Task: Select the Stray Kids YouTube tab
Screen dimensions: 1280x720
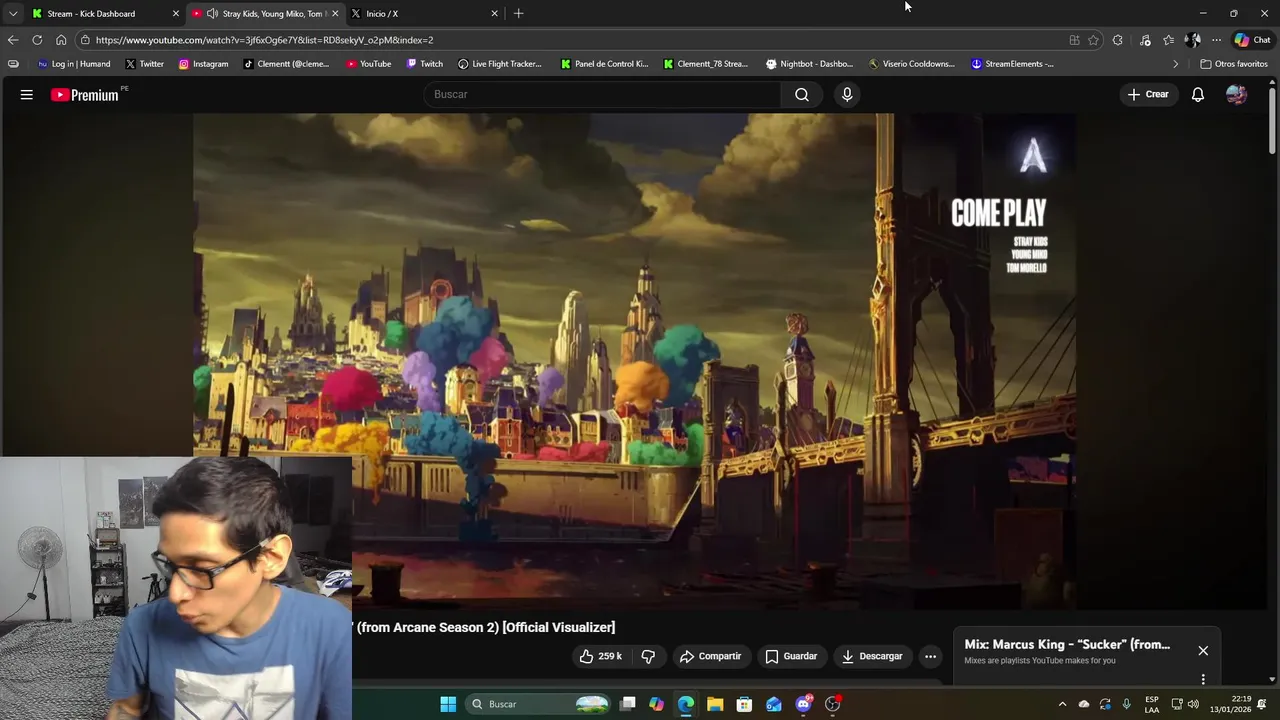Action: pyautogui.click(x=265, y=14)
